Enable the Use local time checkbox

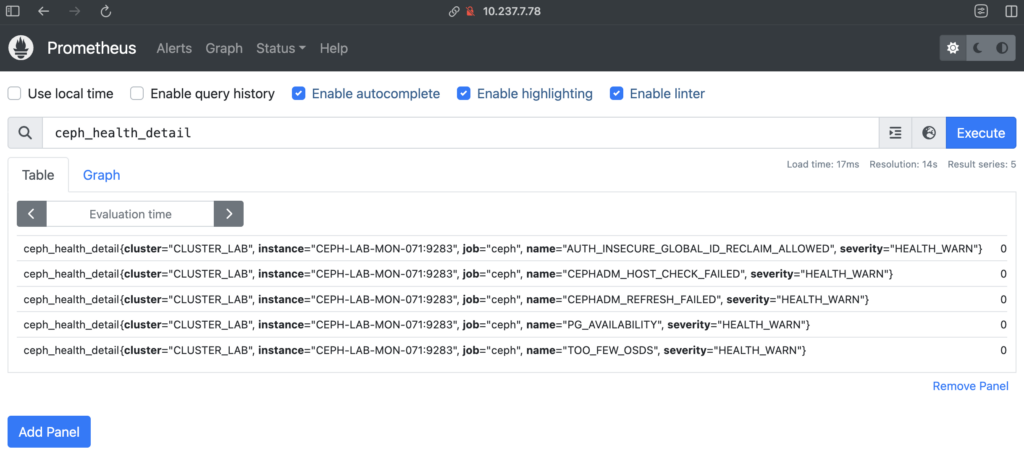tap(14, 93)
